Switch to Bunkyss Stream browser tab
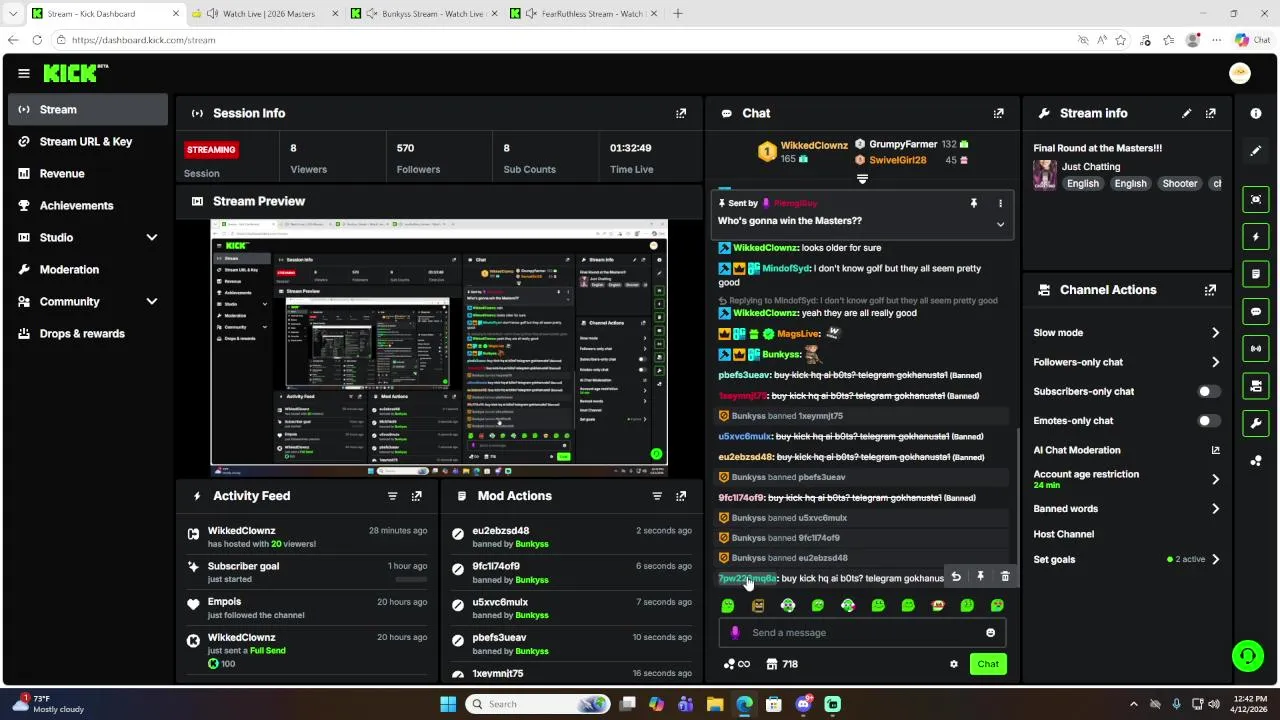The height and width of the screenshot is (720, 1280). point(425,14)
